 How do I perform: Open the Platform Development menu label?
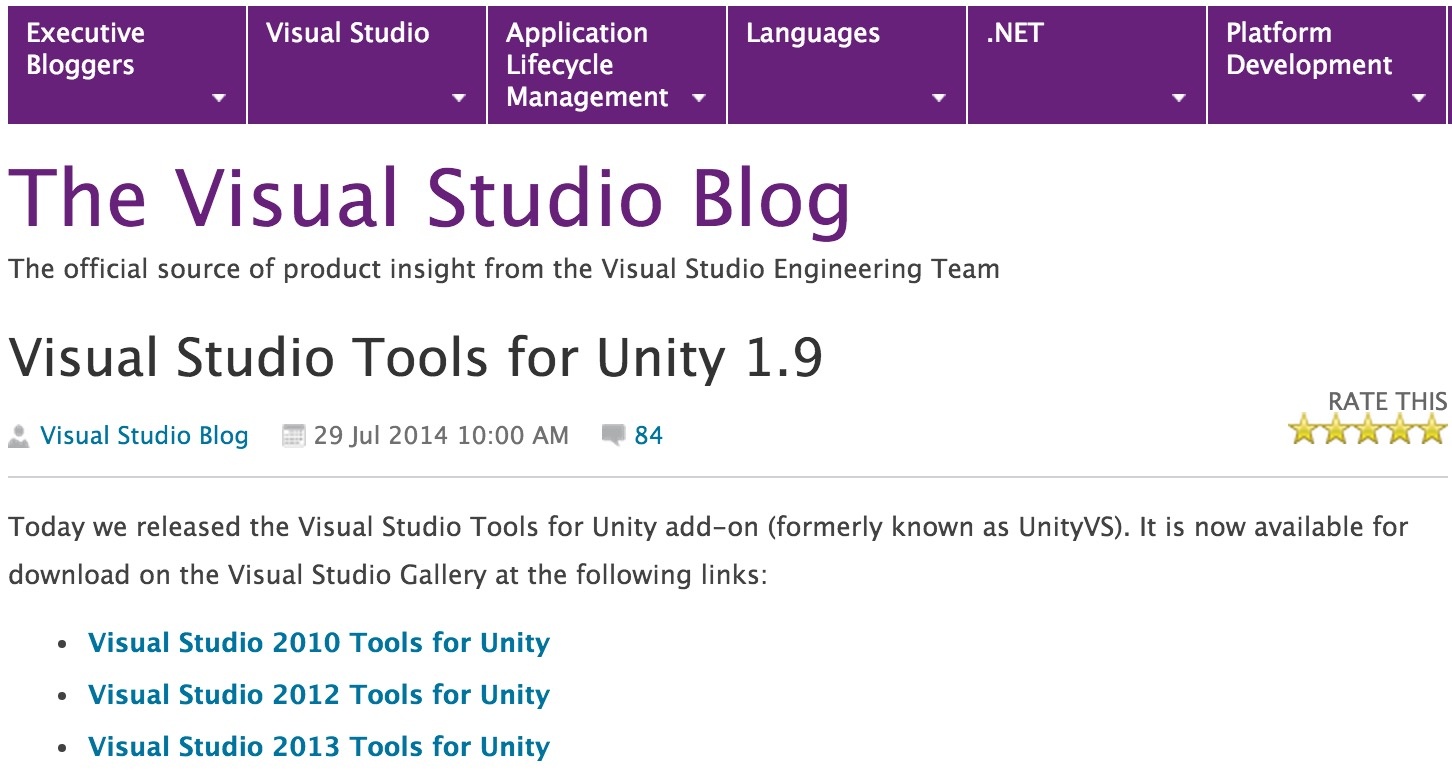coord(1309,49)
